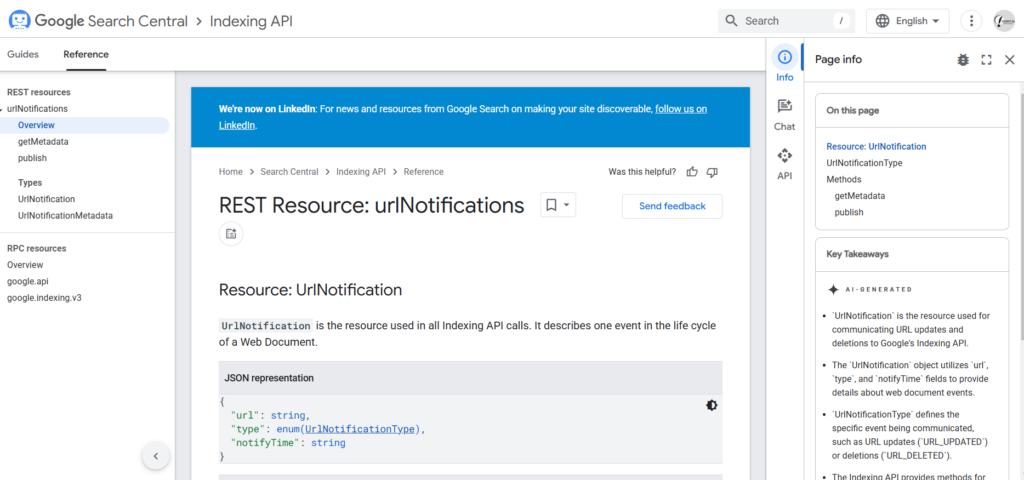The height and width of the screenshot is (480, 1024).
Task: Collapse the urlNotifications tree section
Action: click(x=3, y=109)
